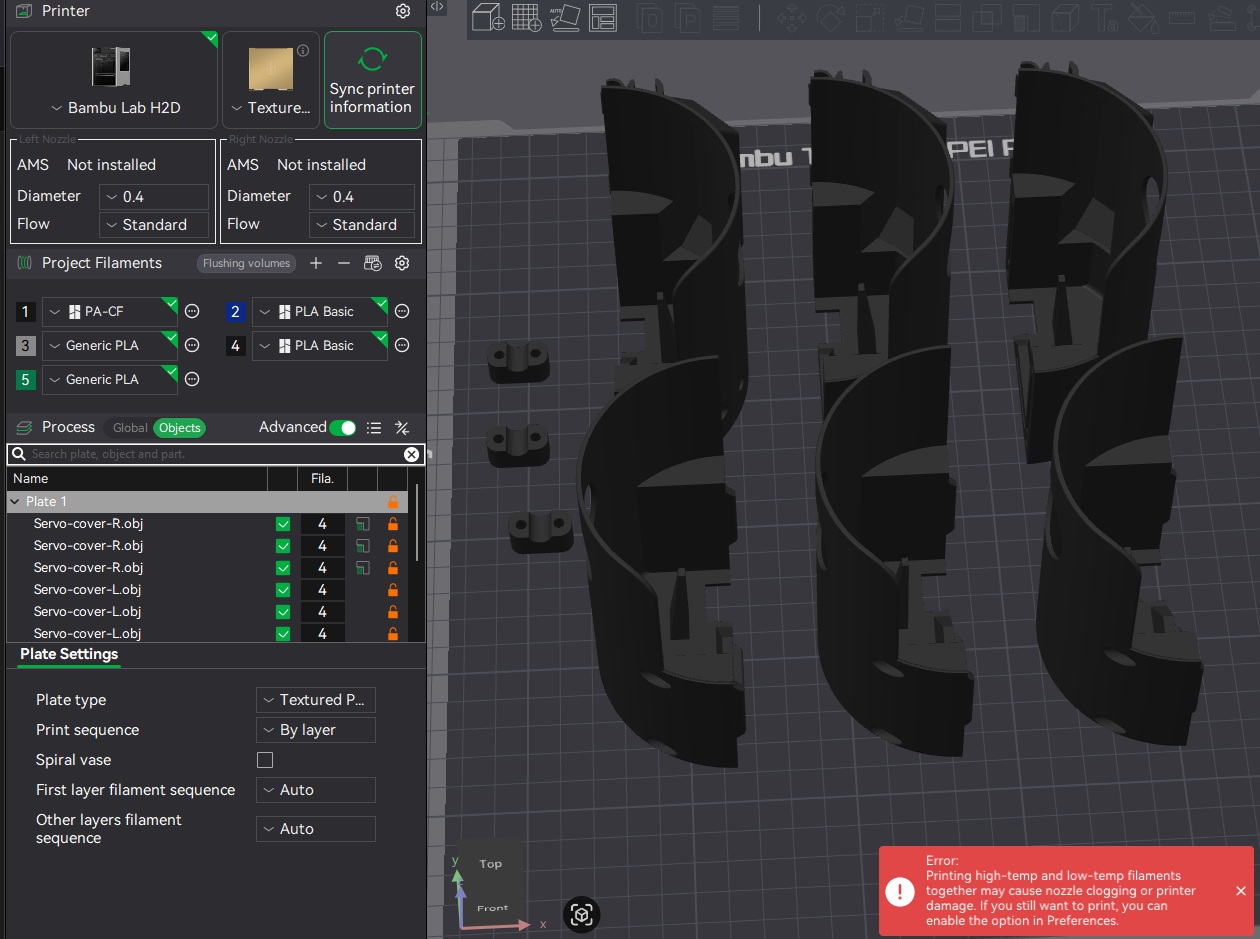Click the compare presets icon
This screenshot has width=1260, height=939.
tap(402, 428)
